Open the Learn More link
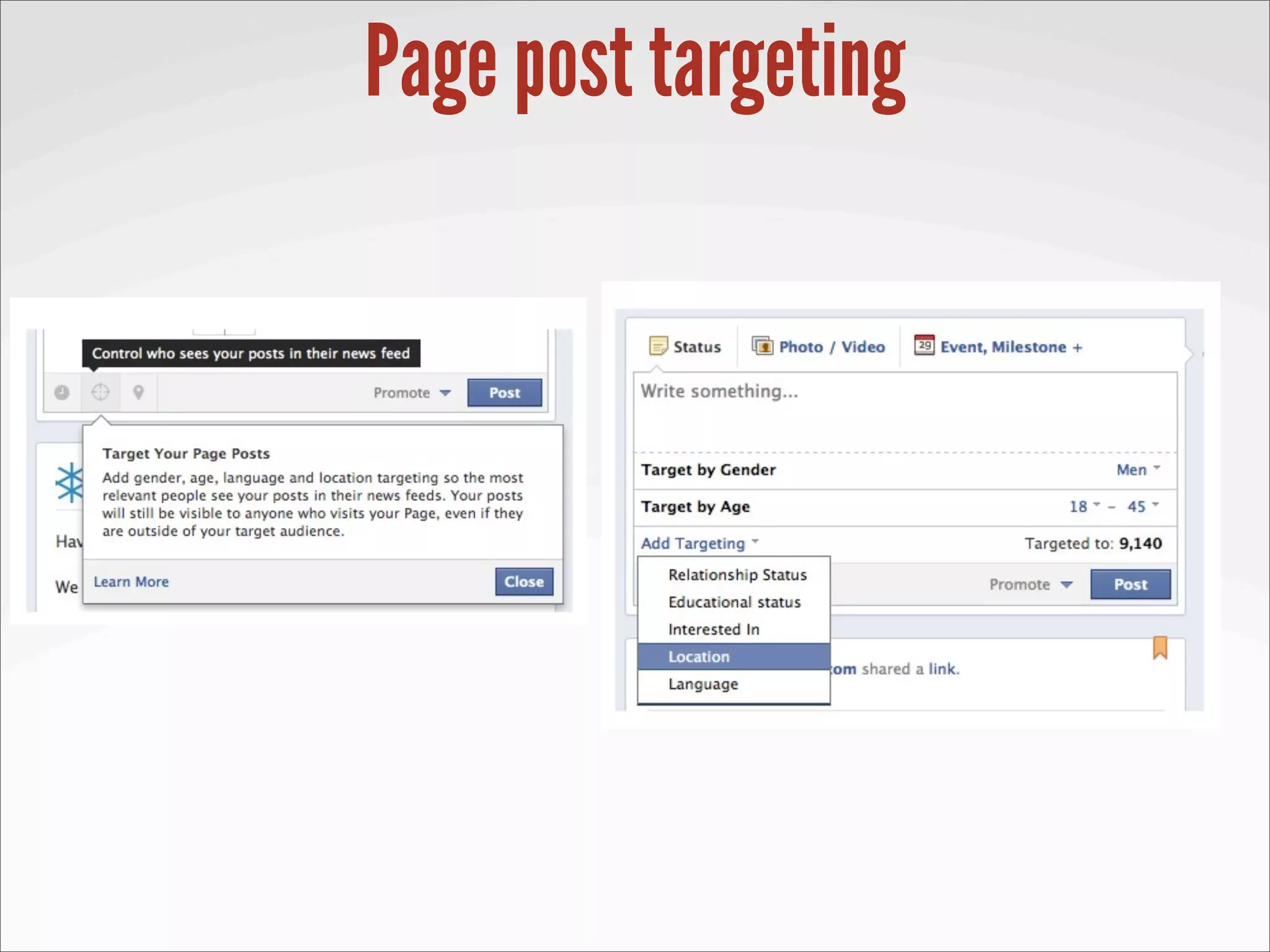1270x952 pixels. [x=131, y=582]
